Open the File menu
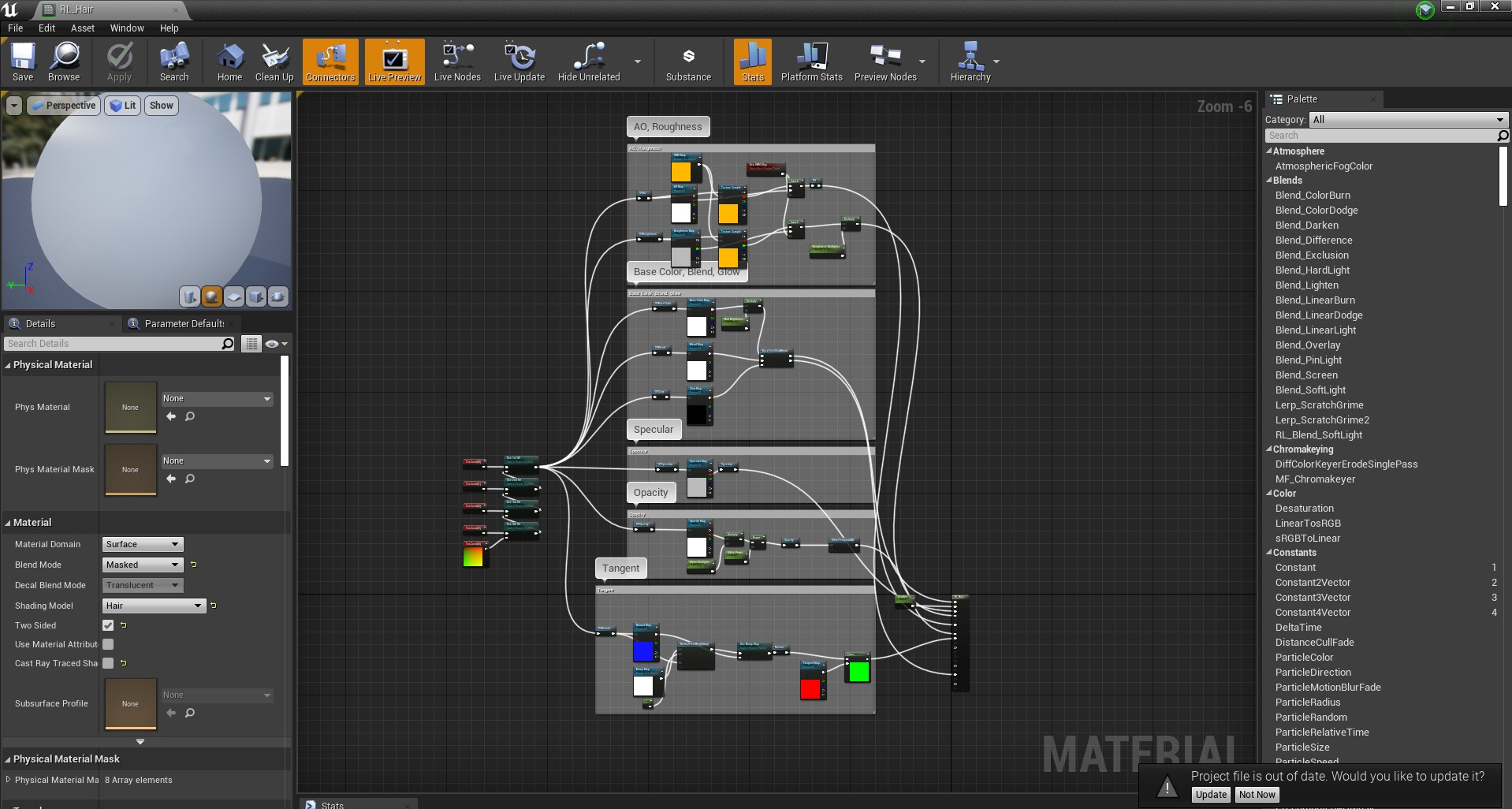 pyautogui.click(x=15, y=28)
